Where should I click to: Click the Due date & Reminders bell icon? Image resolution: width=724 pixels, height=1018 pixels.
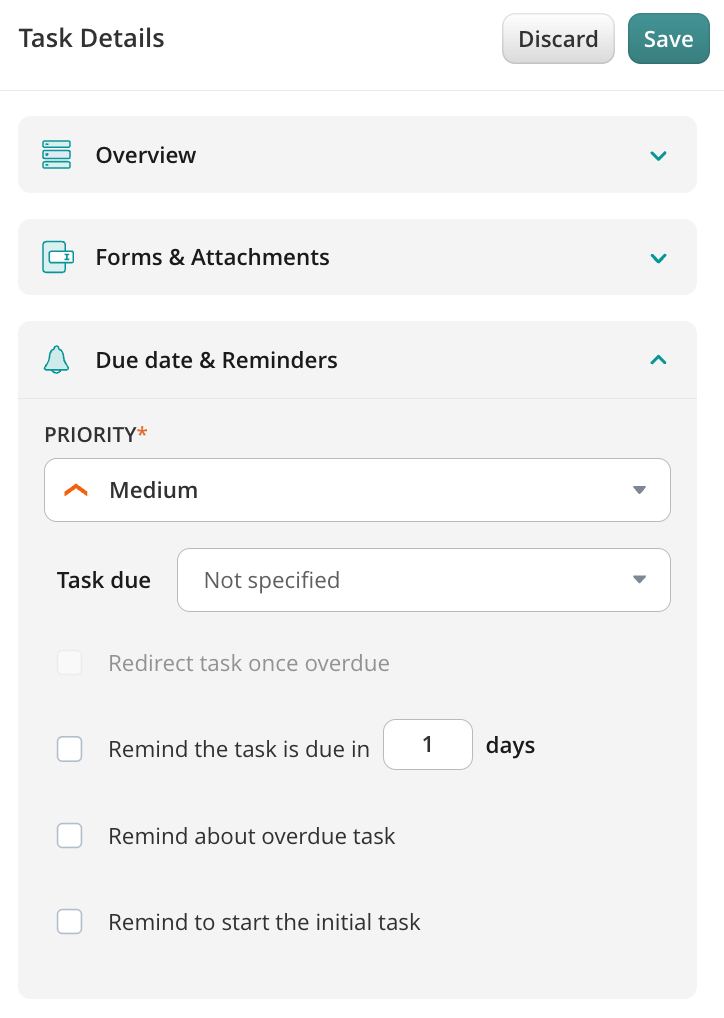pyautogui.click(x=57, y=360)
